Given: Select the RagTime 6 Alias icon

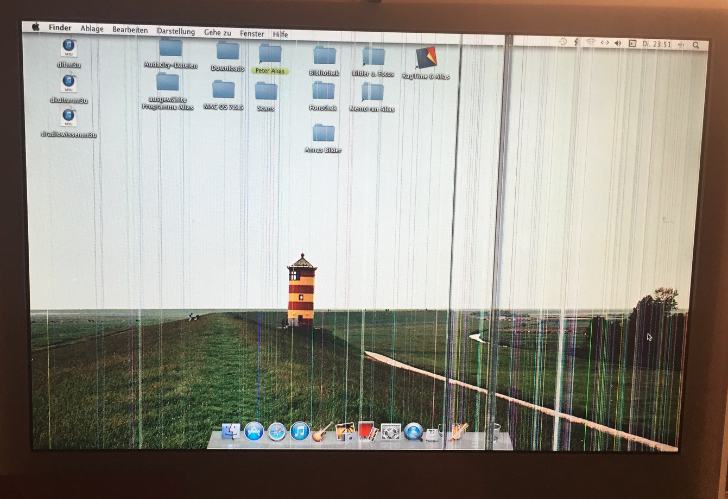Looking at the screenshot, I should click(425, 57).
